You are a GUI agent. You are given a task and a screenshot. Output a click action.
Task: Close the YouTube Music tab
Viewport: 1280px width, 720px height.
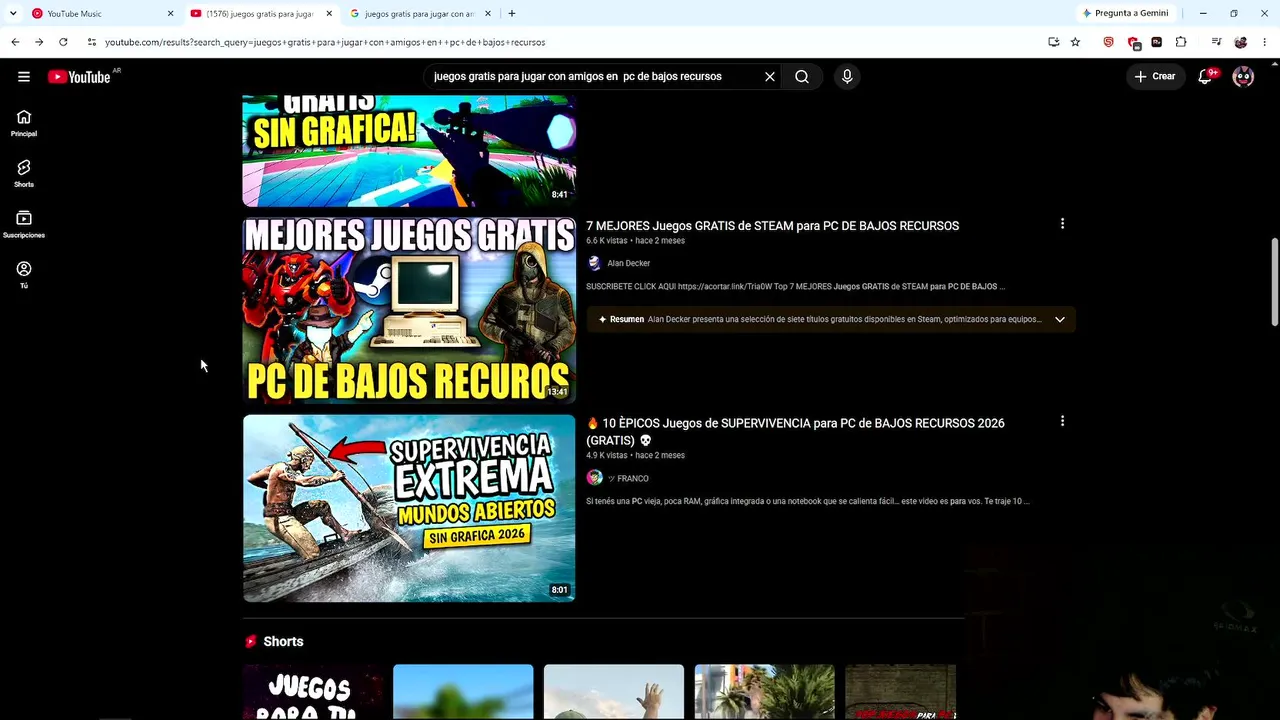170,14
